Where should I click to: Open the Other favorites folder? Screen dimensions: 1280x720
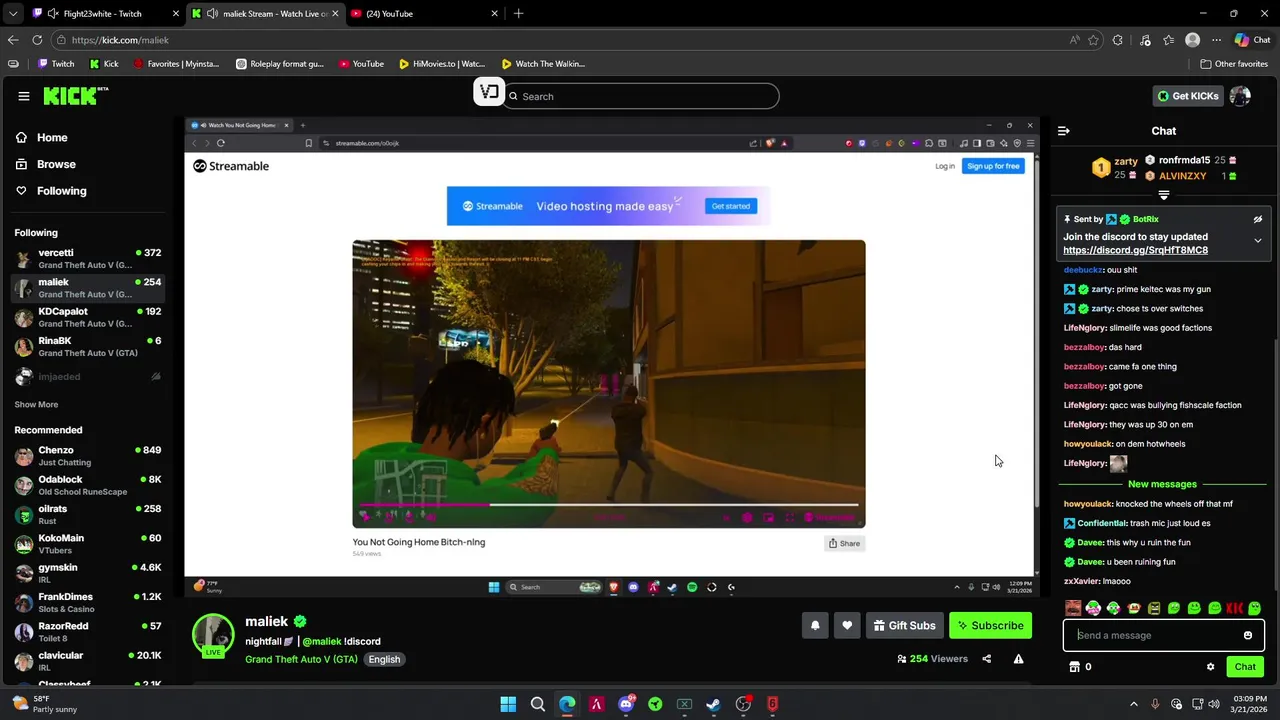[1234, 64]
